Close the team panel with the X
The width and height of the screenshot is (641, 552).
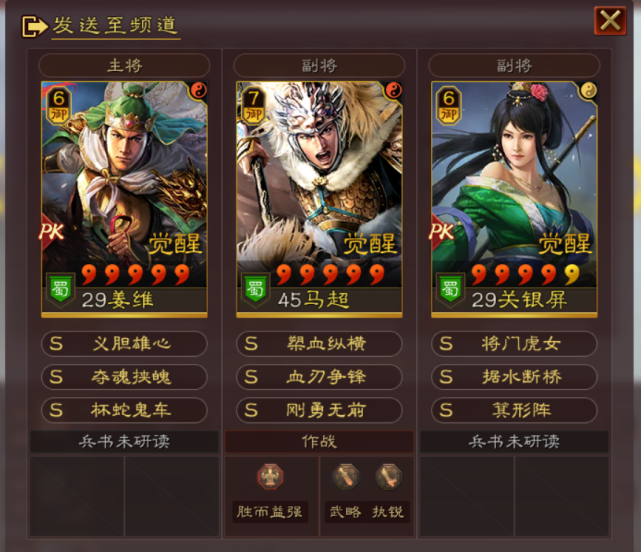[610, 20]
